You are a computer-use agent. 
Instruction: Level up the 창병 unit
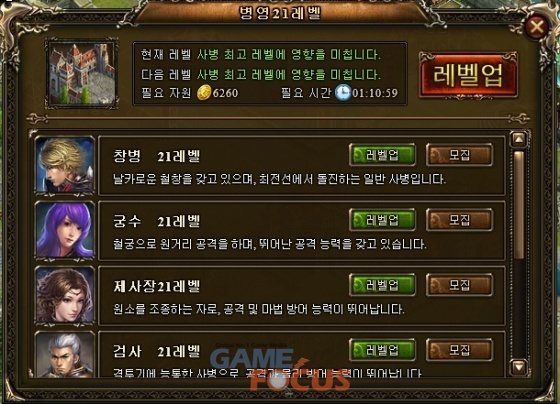click(382, 155)
